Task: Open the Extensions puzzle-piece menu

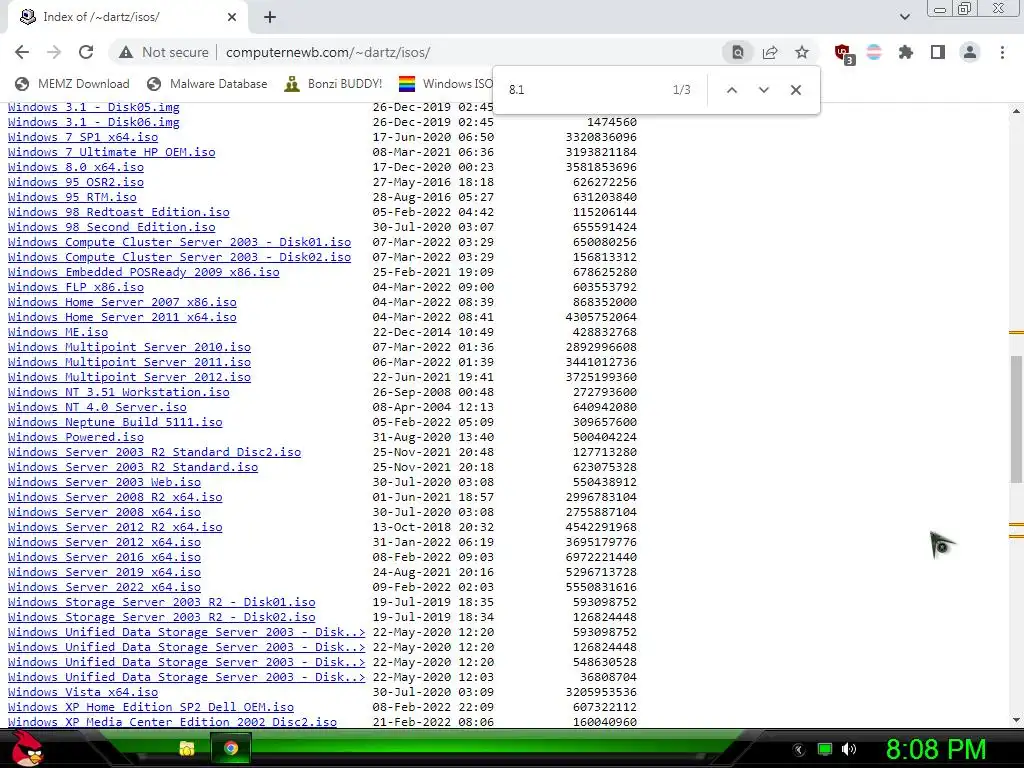Action: 906,52
